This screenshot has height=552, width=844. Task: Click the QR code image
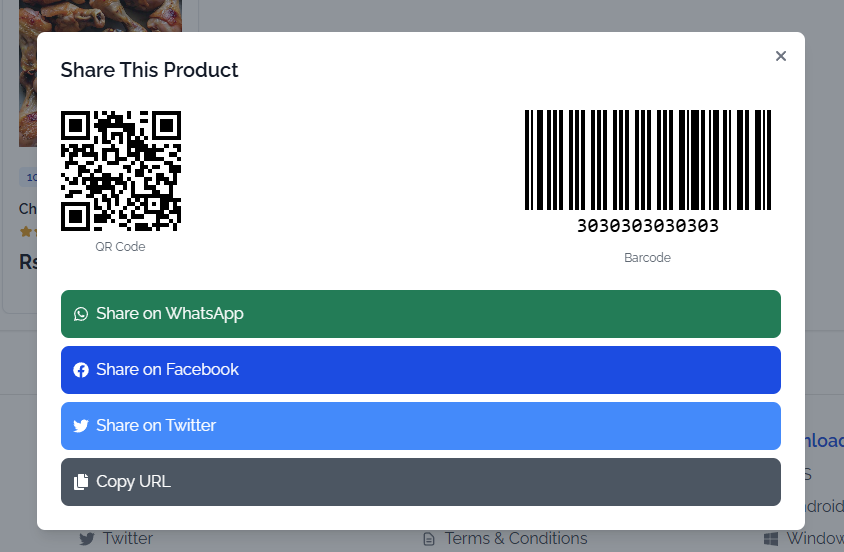[x=121, y=171]
